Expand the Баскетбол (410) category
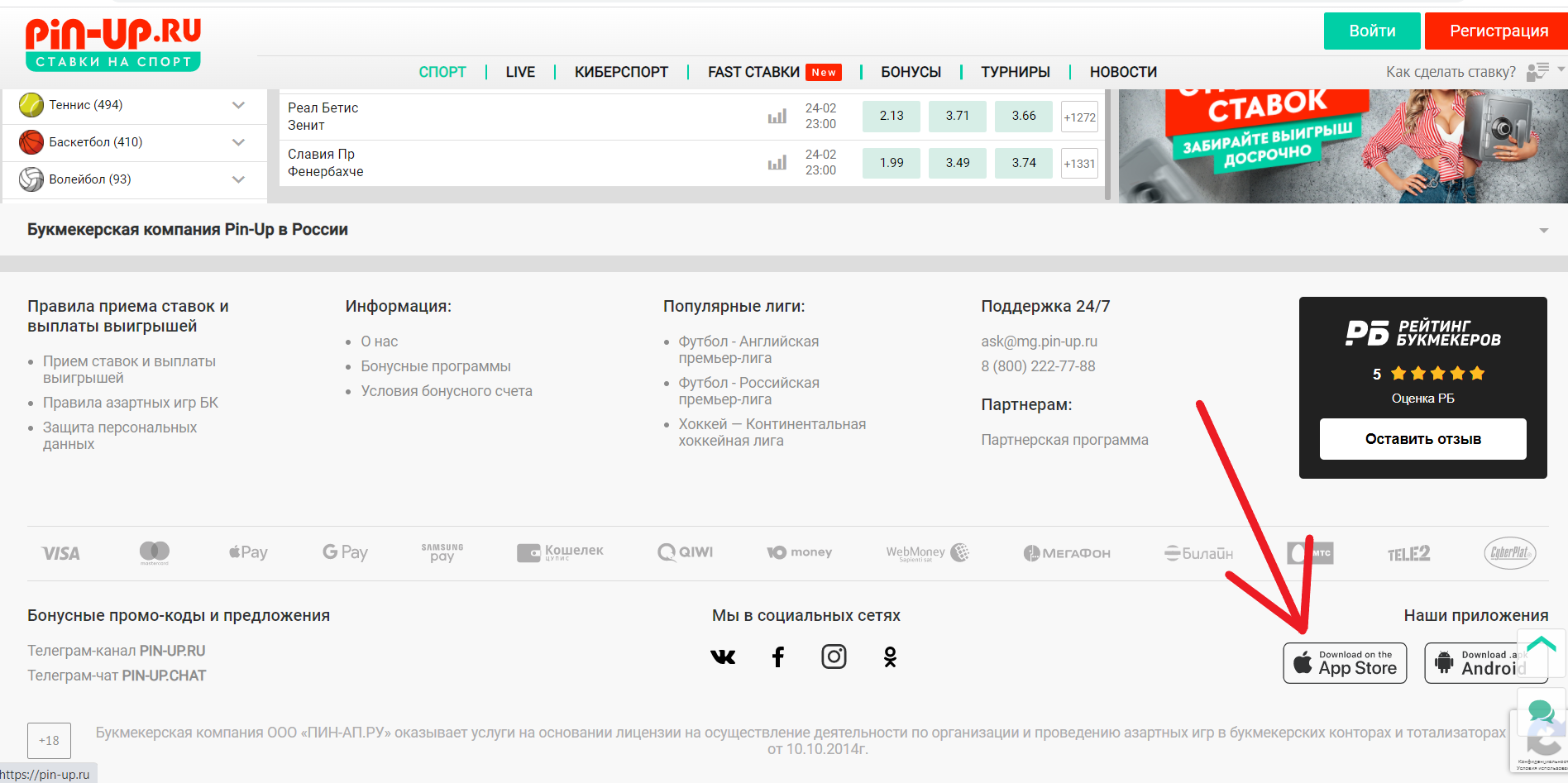 click(x=238, y=142)
